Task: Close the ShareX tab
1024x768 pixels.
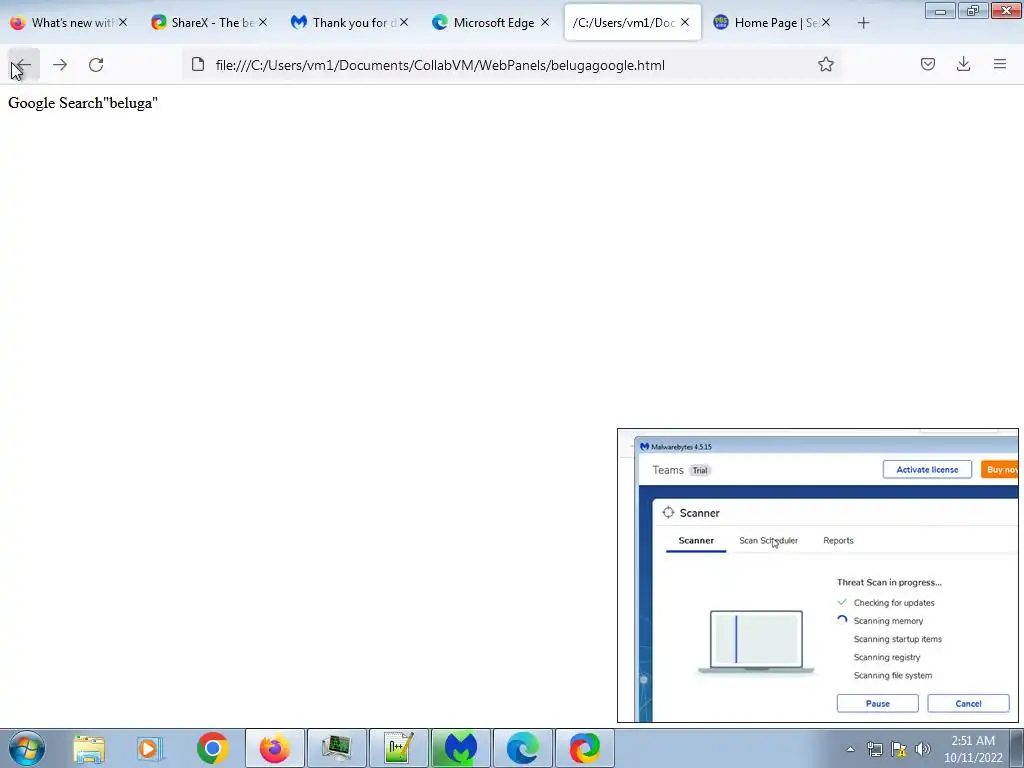Action: [x=263, y=22]
